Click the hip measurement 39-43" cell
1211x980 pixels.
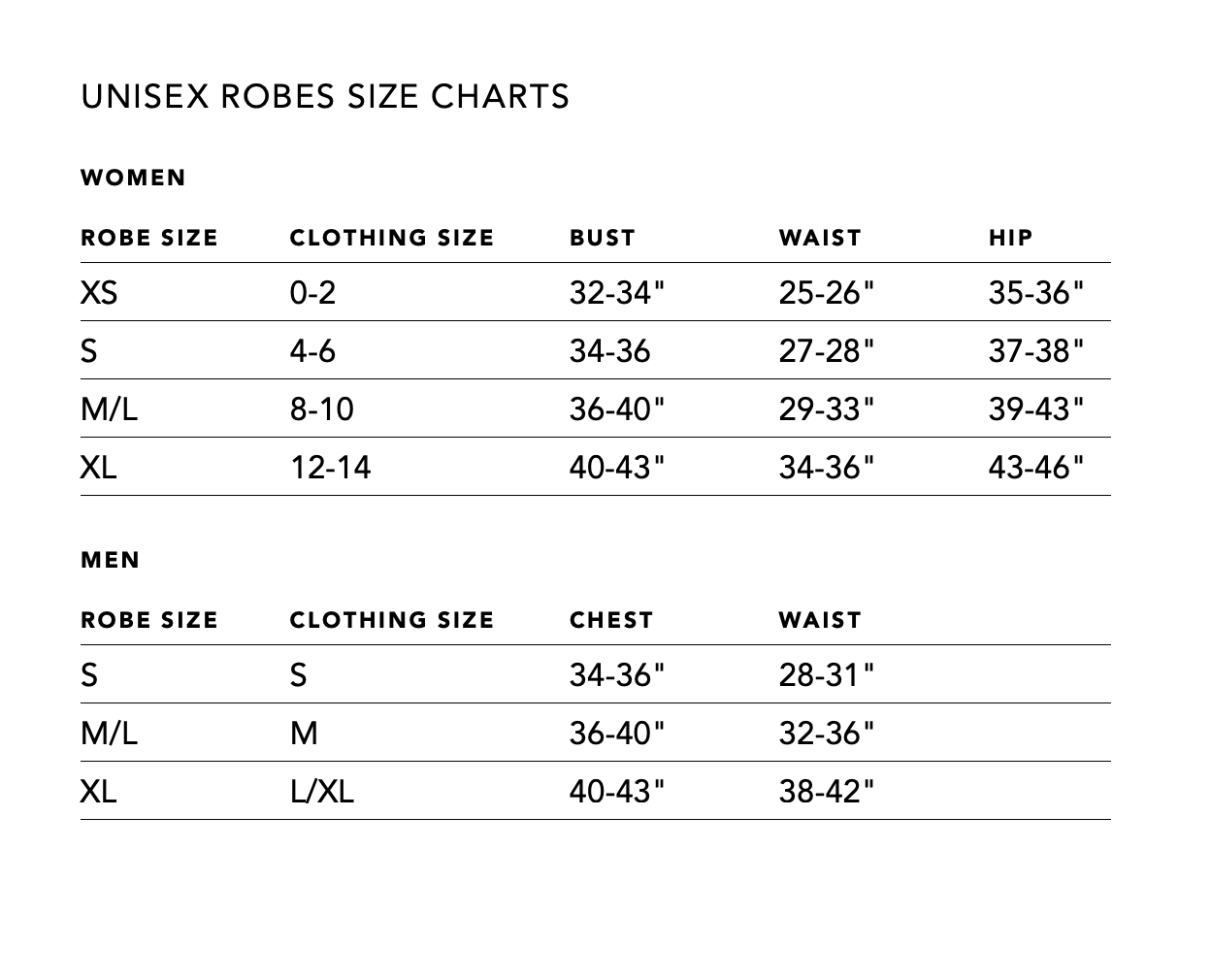coord(1035,408)
